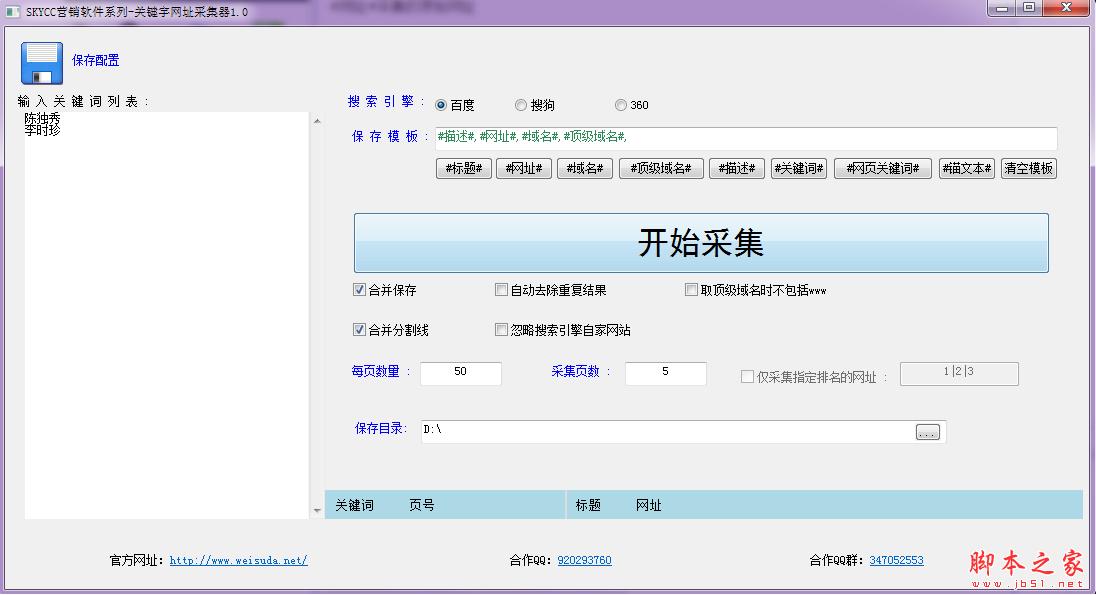Insert the #顶级域名# template tag
This screenshot has width=1096, height=595.
pyautogui.click(x=661, y=169)
